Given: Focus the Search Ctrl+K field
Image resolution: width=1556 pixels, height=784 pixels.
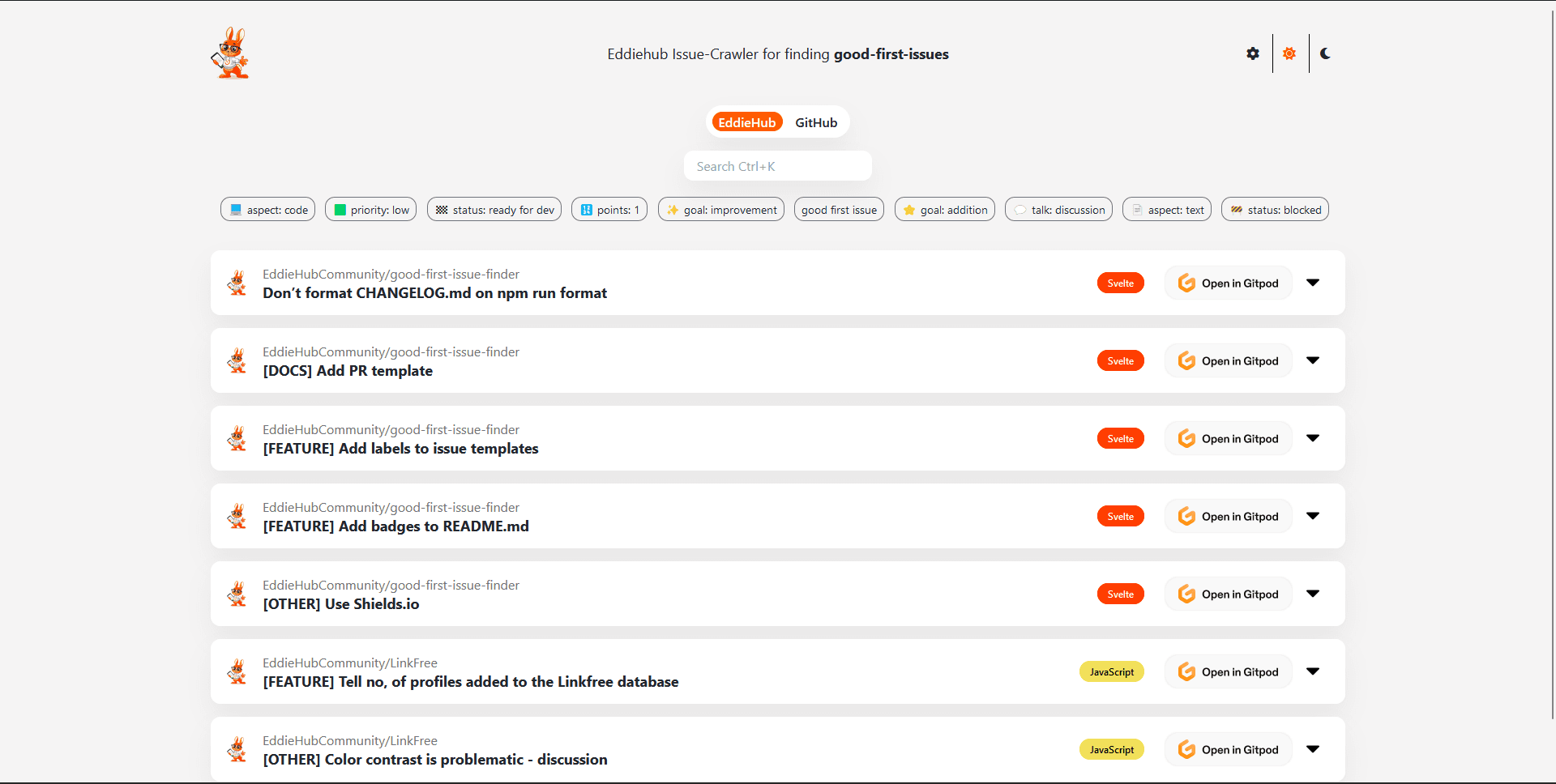Looking at the screenshot, I should coord(778,166).
